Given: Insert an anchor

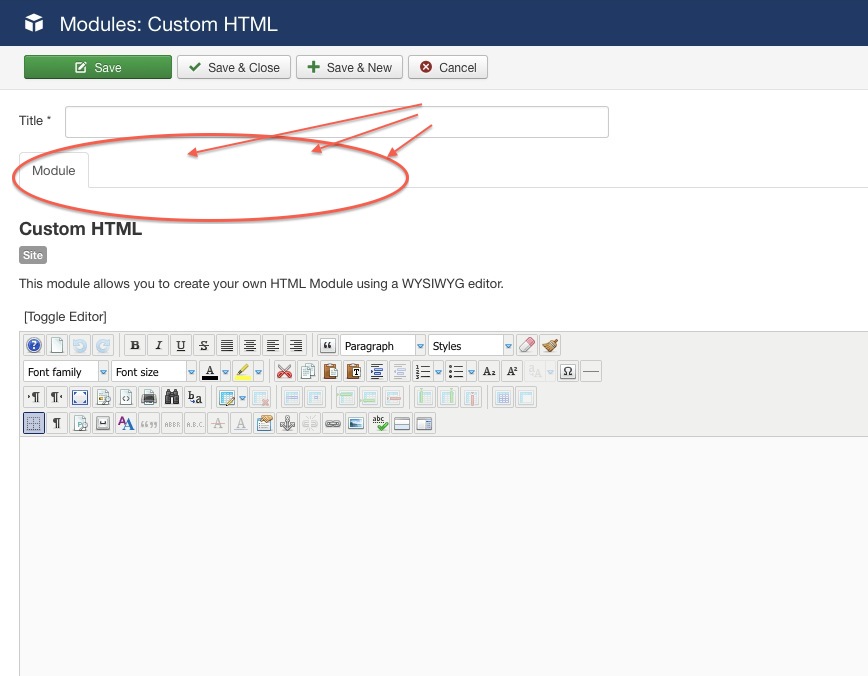Looking at the screenshot, I should [x=287, y=424].
